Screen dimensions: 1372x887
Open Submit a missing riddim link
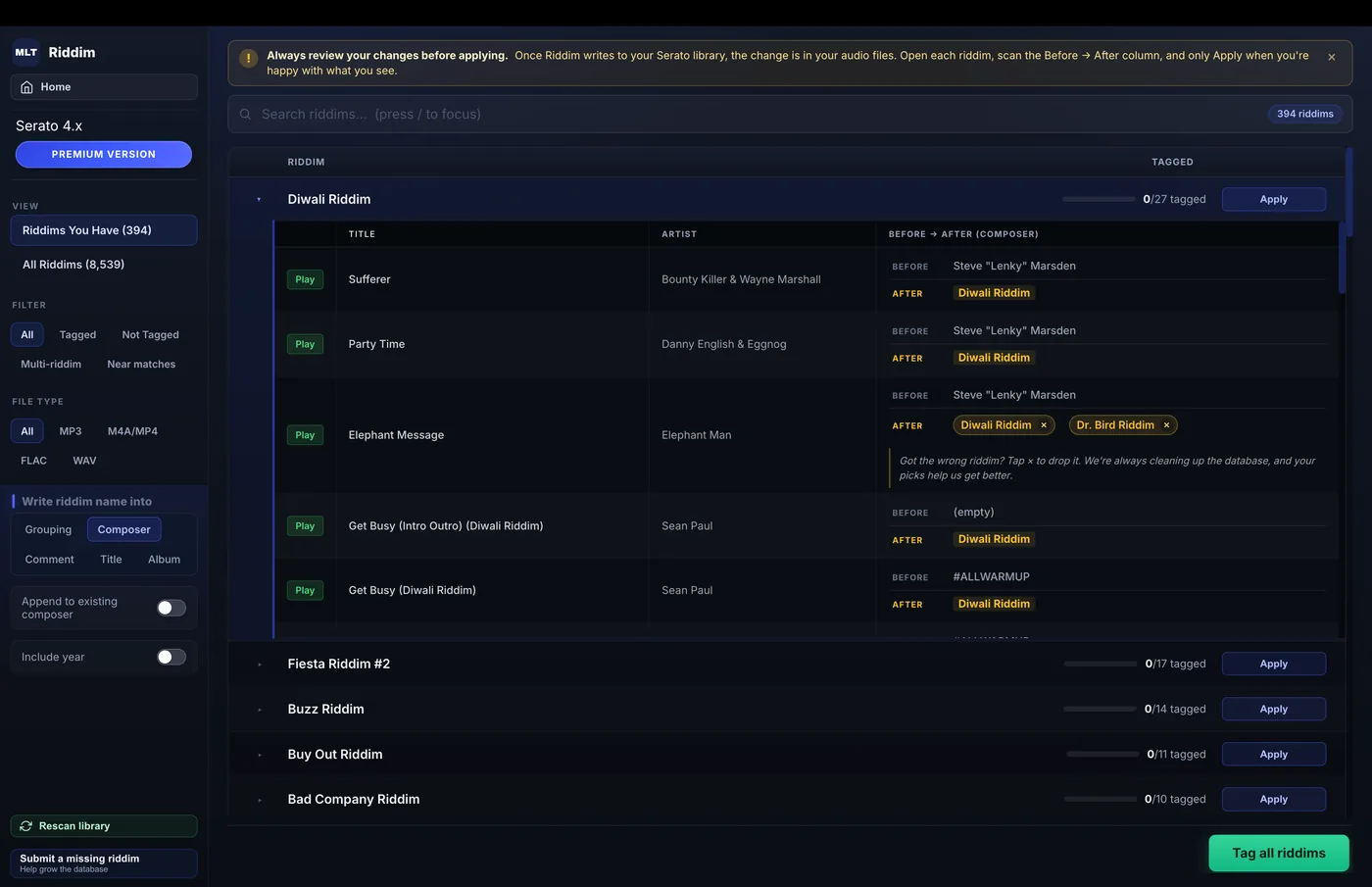[104, 862]
